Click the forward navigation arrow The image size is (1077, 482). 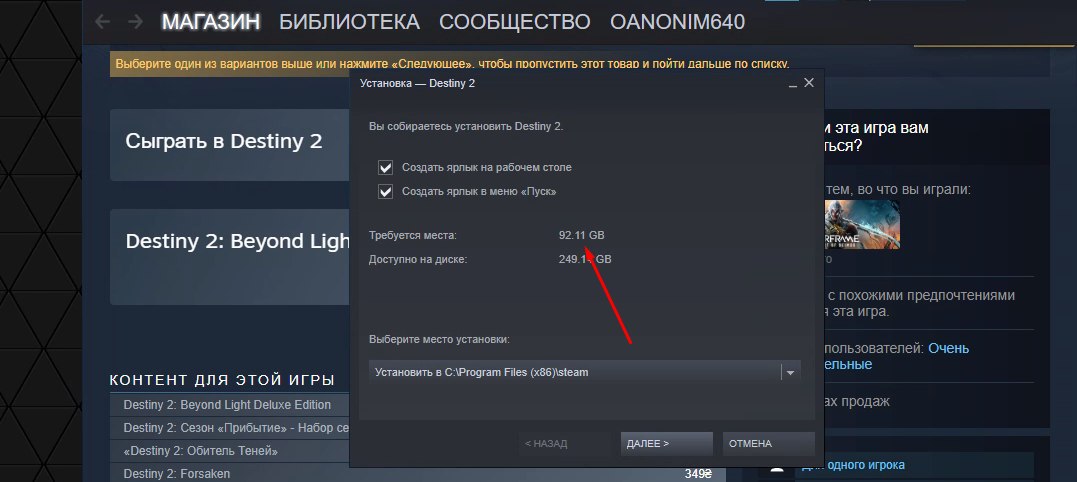coord(135,22)
